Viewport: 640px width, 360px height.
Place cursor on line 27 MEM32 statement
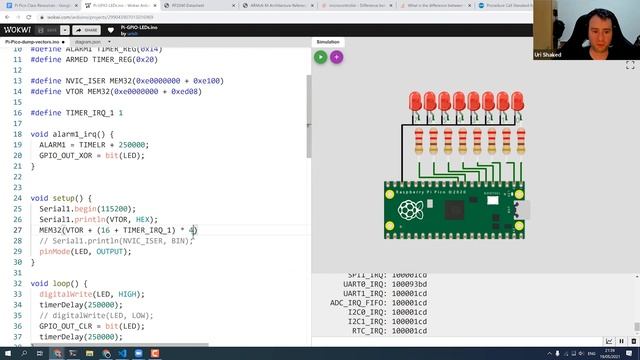pos(118,230)
